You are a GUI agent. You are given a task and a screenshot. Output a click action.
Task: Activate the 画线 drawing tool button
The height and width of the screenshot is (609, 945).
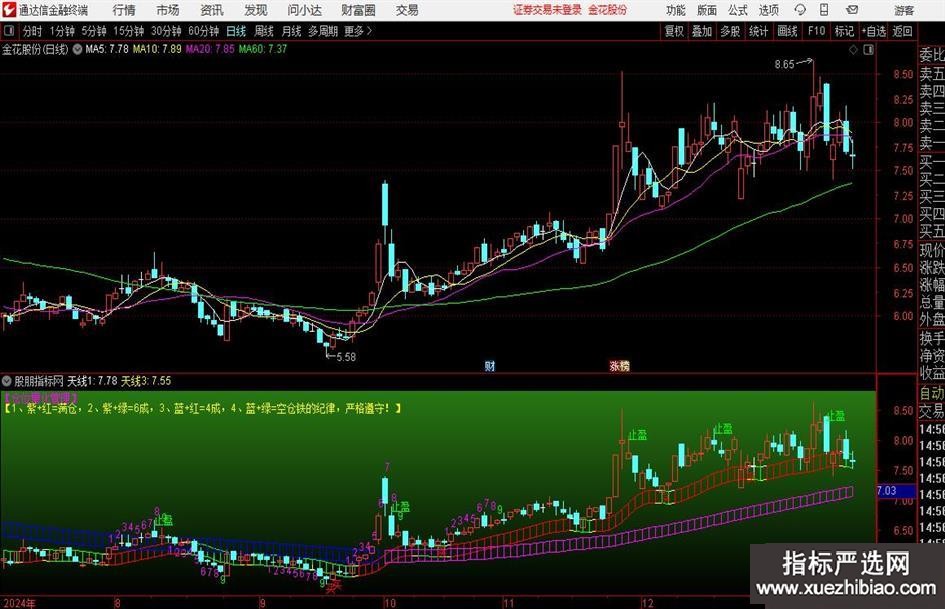(x=787, y=31)
